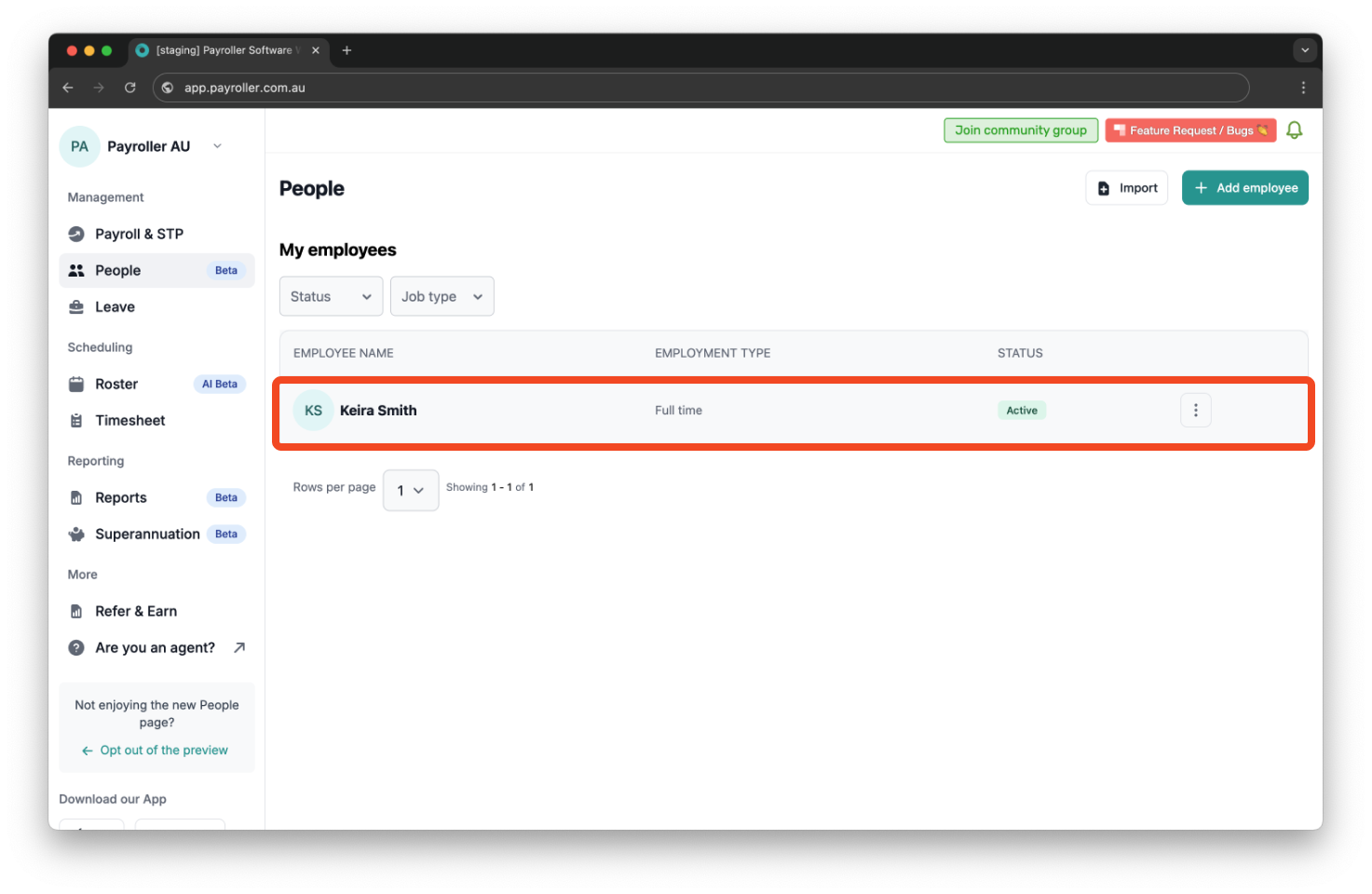The image size is (1372, 894).
Task: Select the Reports document icon
Action: pyautogui.click(x=77, y=497)
